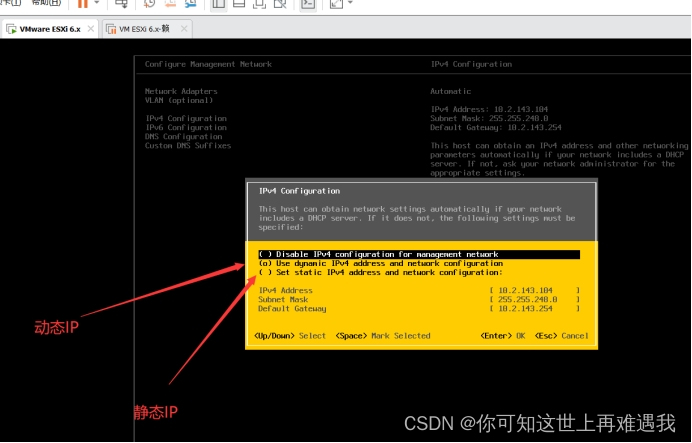Select Use dynamic IPv4 address radio option

coord(380,263)
